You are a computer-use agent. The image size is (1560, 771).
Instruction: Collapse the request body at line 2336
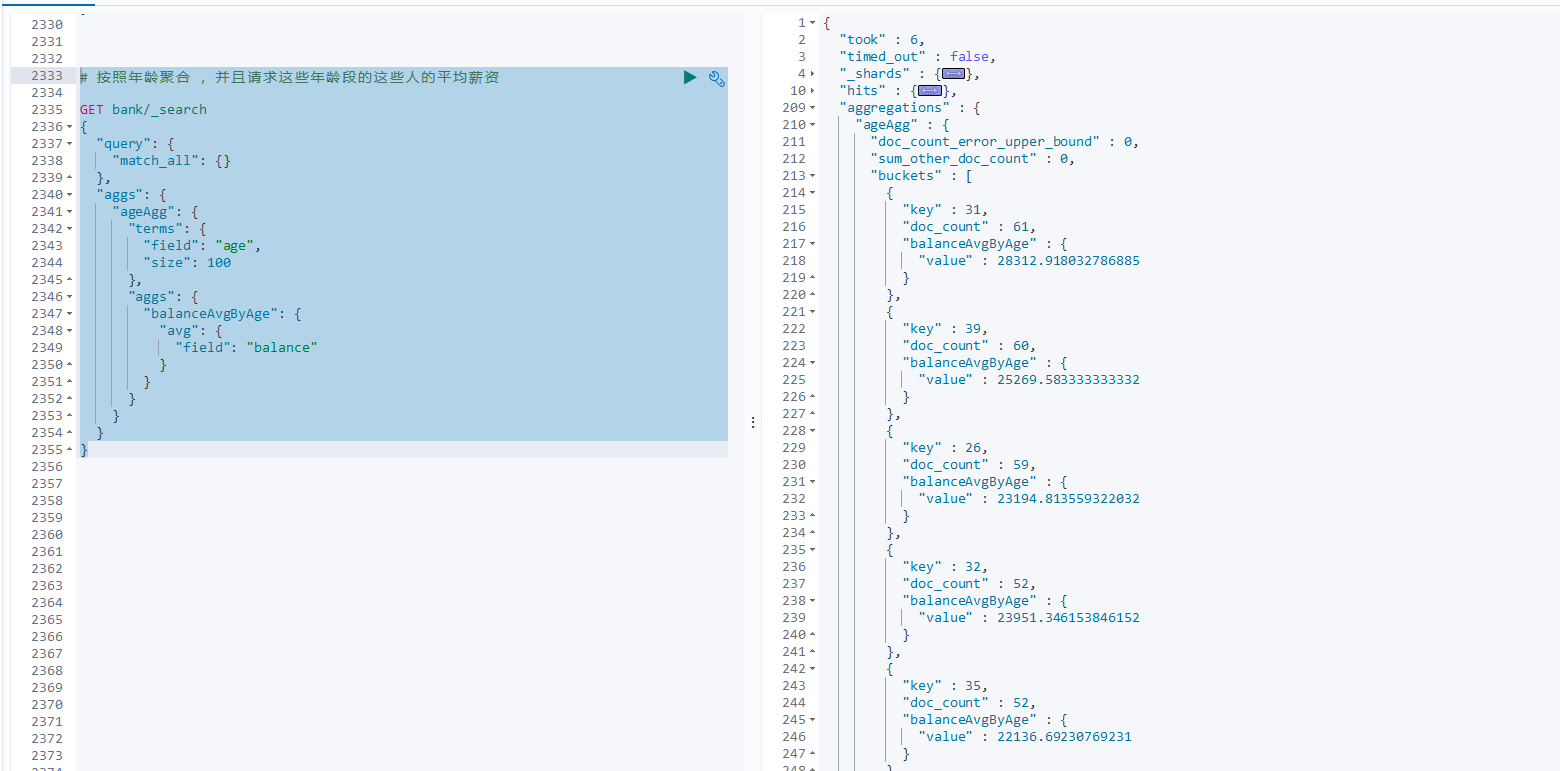click(69, 127)
